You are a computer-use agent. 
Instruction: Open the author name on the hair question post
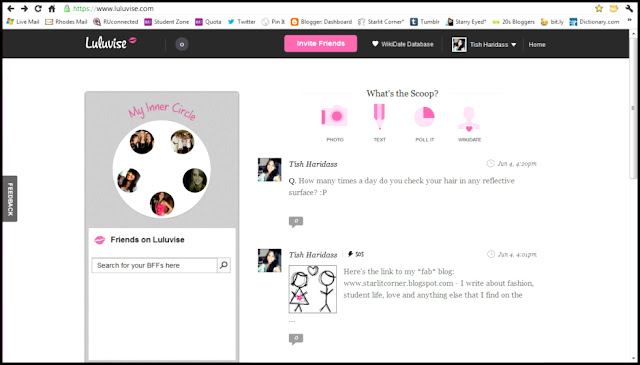pyautogui.click(x=313, y=164)
